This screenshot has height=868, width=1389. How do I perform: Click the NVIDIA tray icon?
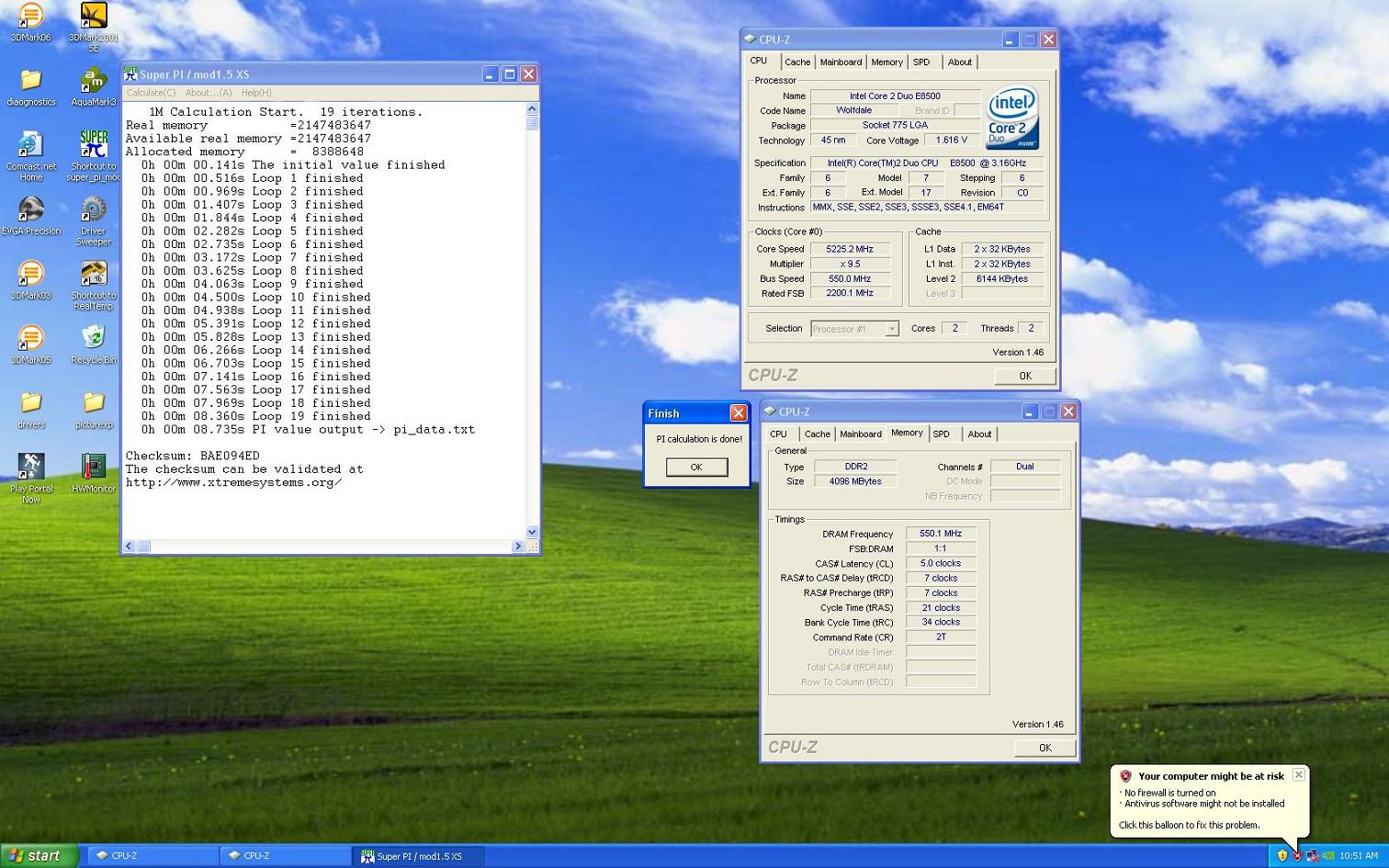(x=1327, y=855)
